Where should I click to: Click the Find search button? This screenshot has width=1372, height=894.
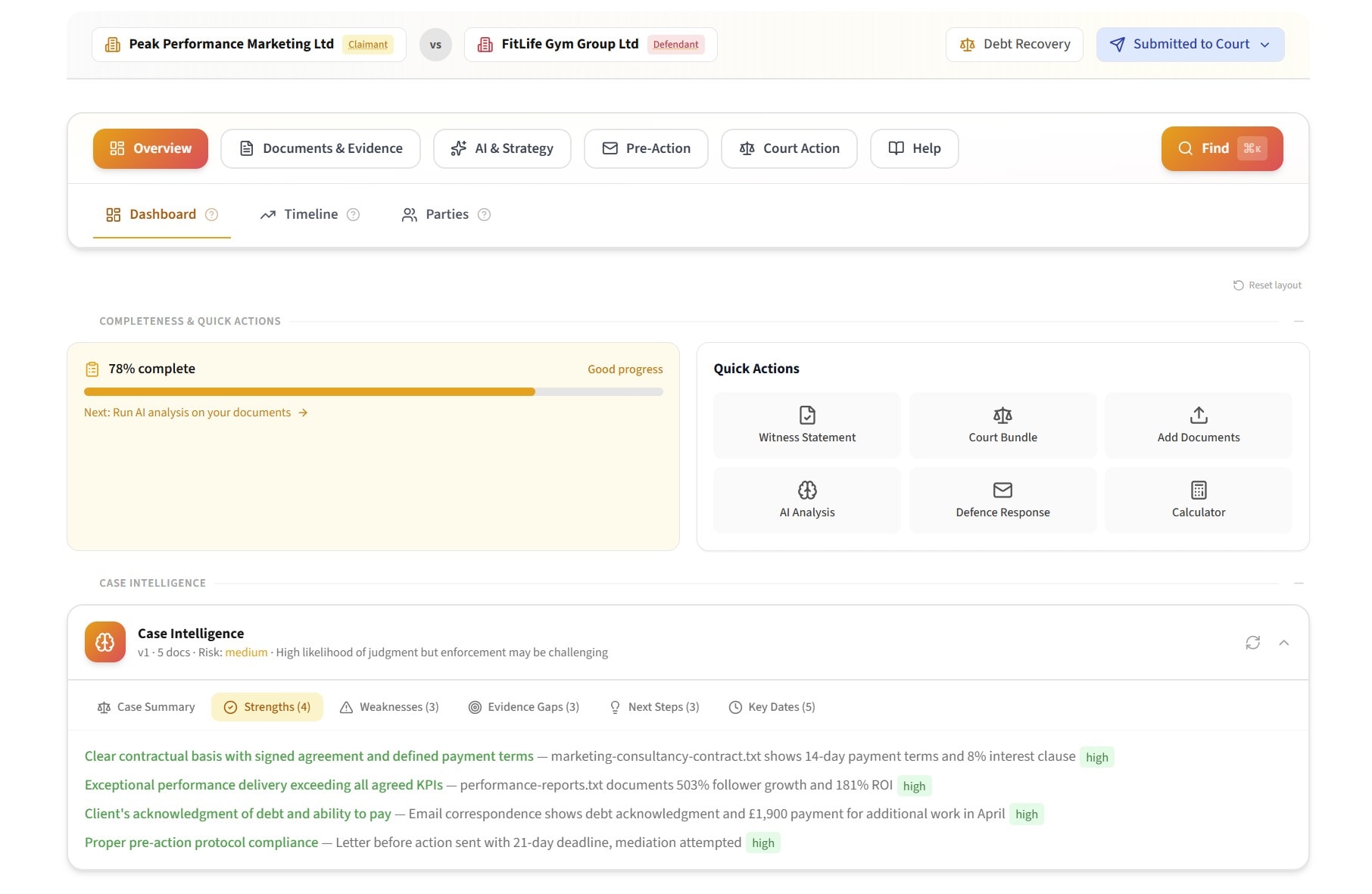1221,148
